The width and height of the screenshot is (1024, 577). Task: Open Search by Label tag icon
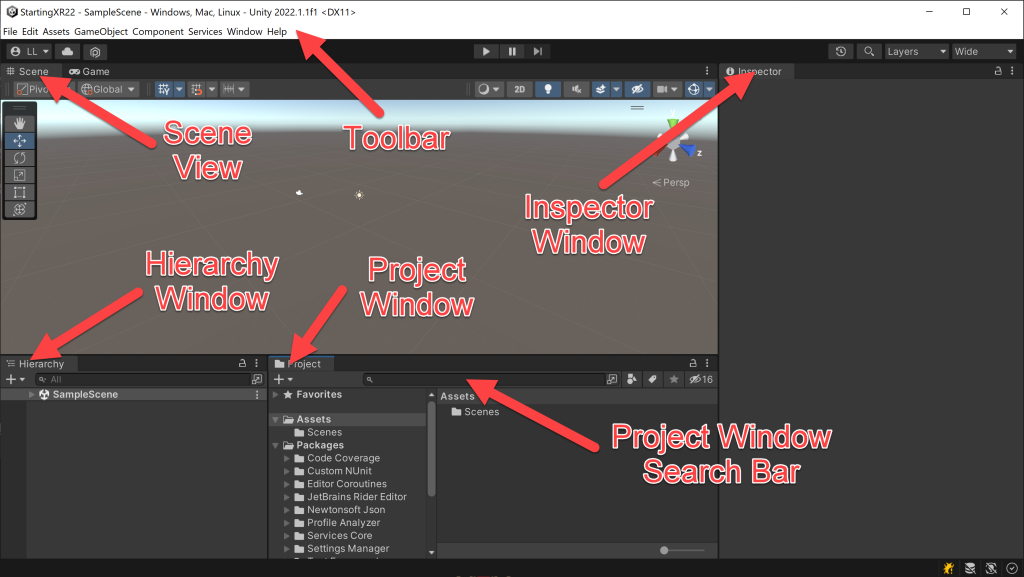(x=652, y=379)
